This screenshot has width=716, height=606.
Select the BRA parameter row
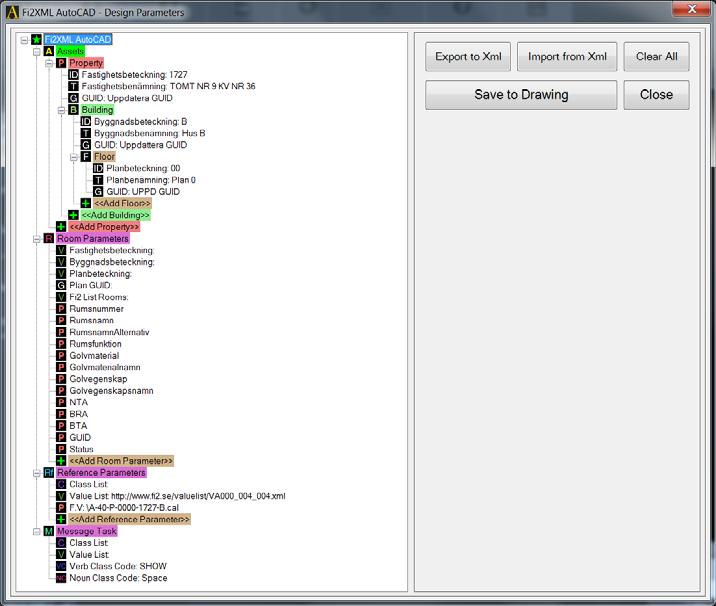pos(79,414)
